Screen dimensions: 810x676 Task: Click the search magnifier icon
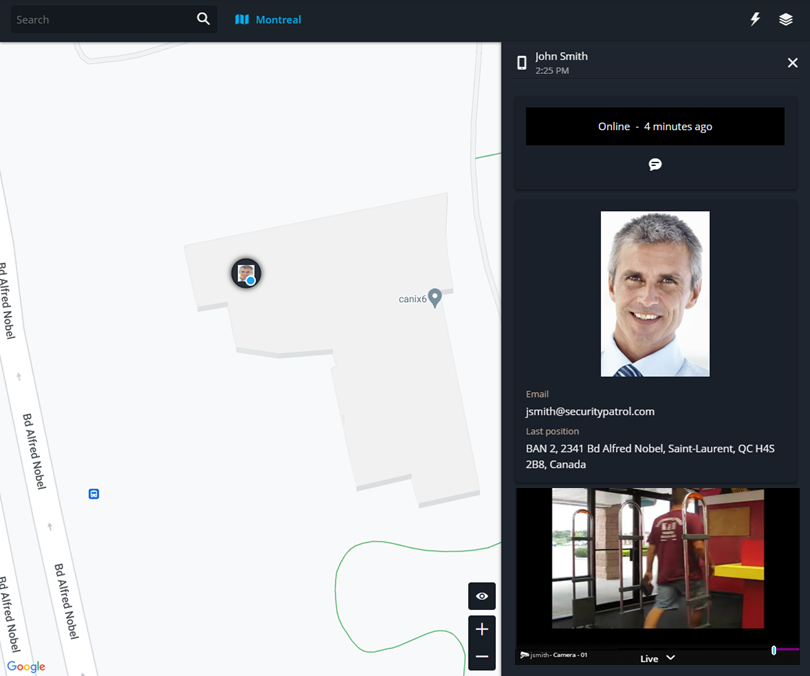pyautogui.click(x=203, y=19)
